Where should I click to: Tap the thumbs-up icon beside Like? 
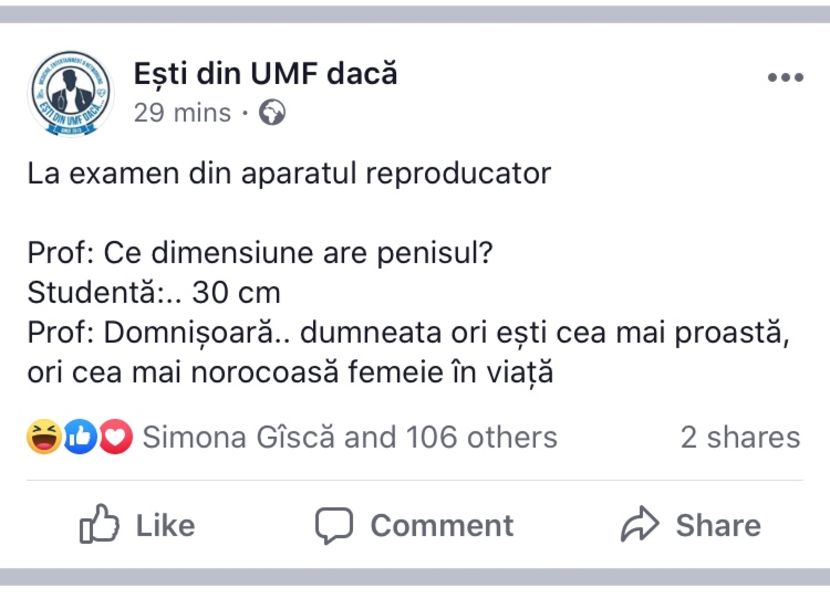point(100,525)
